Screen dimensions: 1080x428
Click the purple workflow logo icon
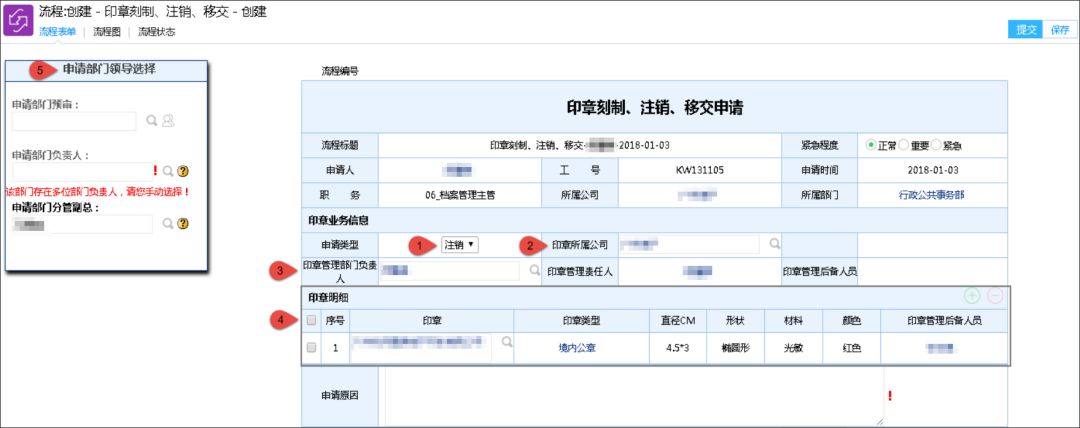(x=19, y=20)
